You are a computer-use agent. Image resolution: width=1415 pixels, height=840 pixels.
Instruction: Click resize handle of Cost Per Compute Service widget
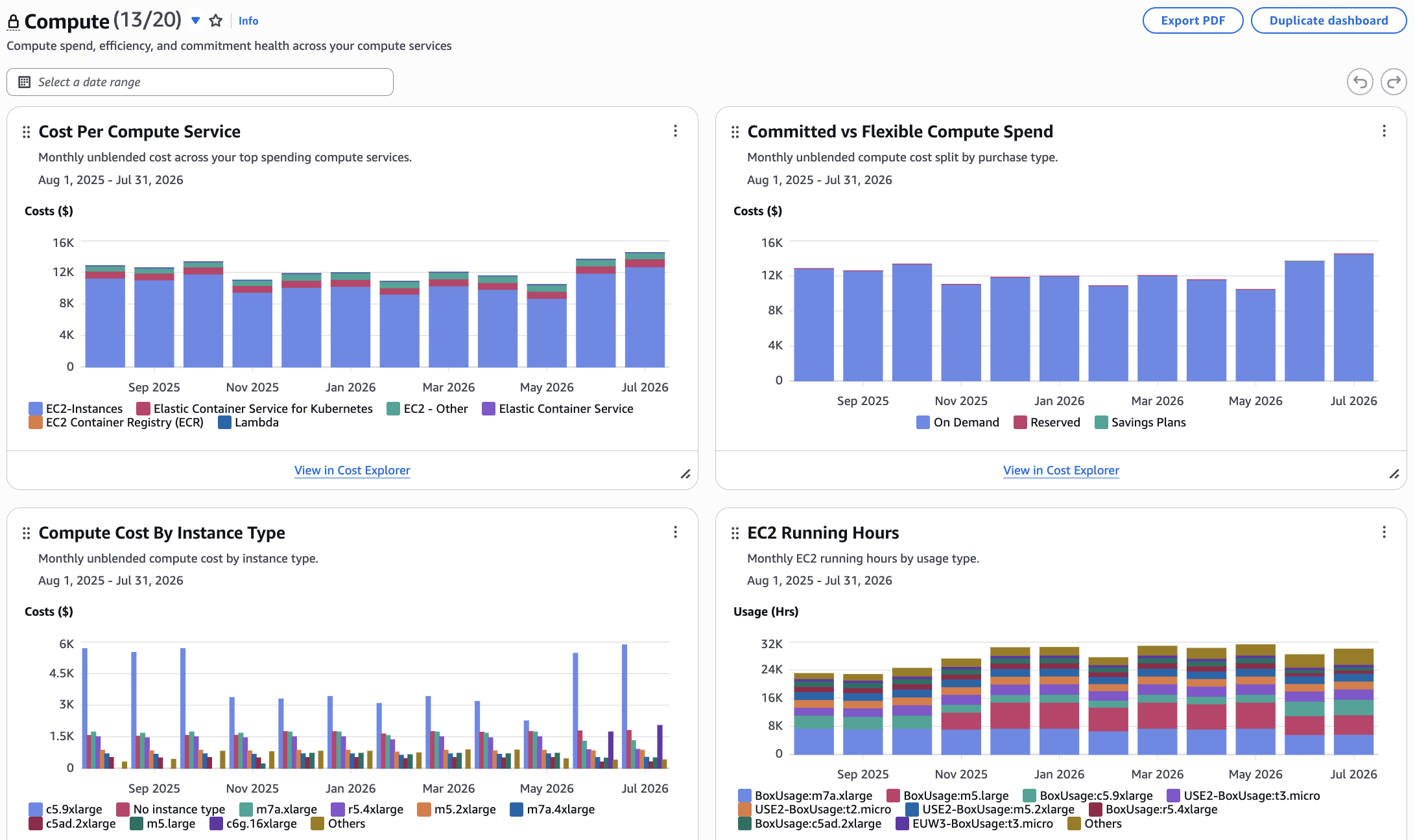pyautogui.click(x=685, y=474)
